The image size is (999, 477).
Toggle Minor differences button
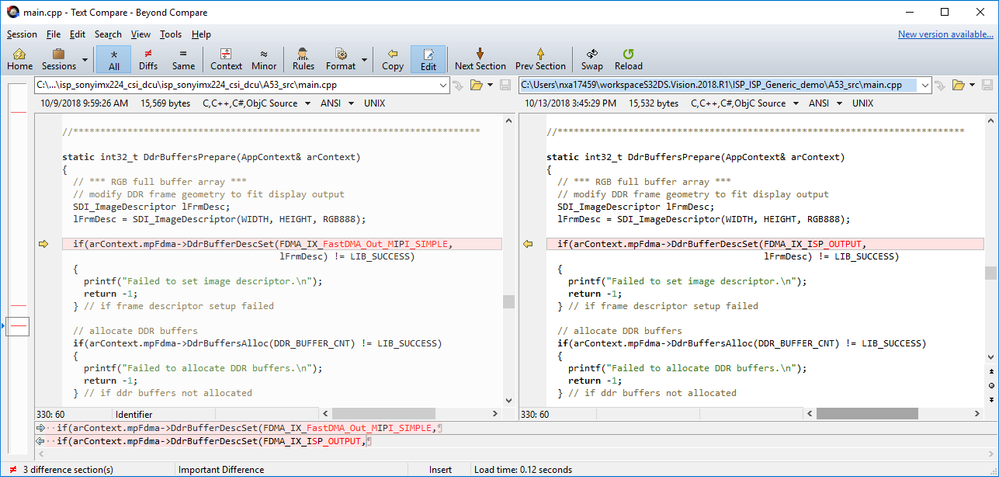click(x=264, y=59)
